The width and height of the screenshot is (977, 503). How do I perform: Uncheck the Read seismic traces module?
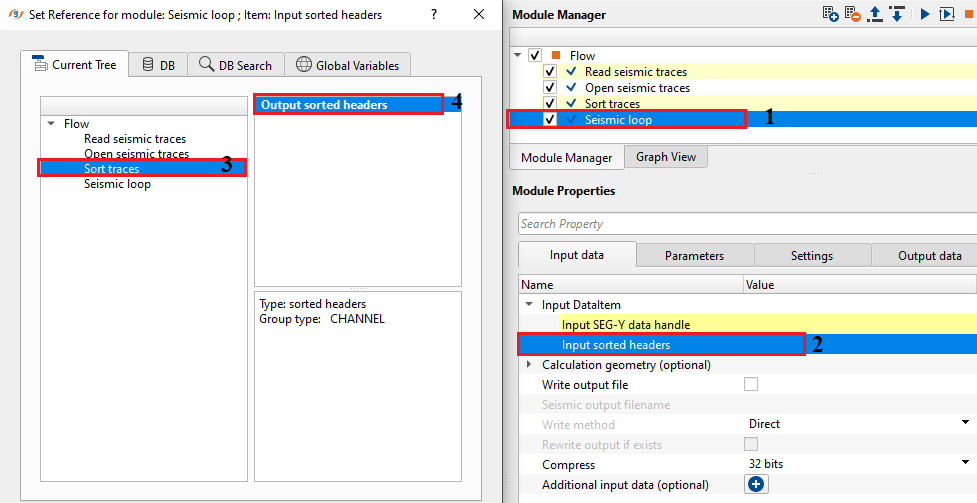[x=550, y=72]
